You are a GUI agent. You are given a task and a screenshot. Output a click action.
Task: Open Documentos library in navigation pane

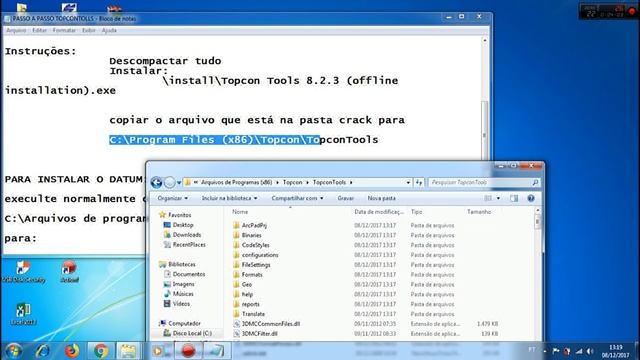pyautogui.click(x=189, y=274)
